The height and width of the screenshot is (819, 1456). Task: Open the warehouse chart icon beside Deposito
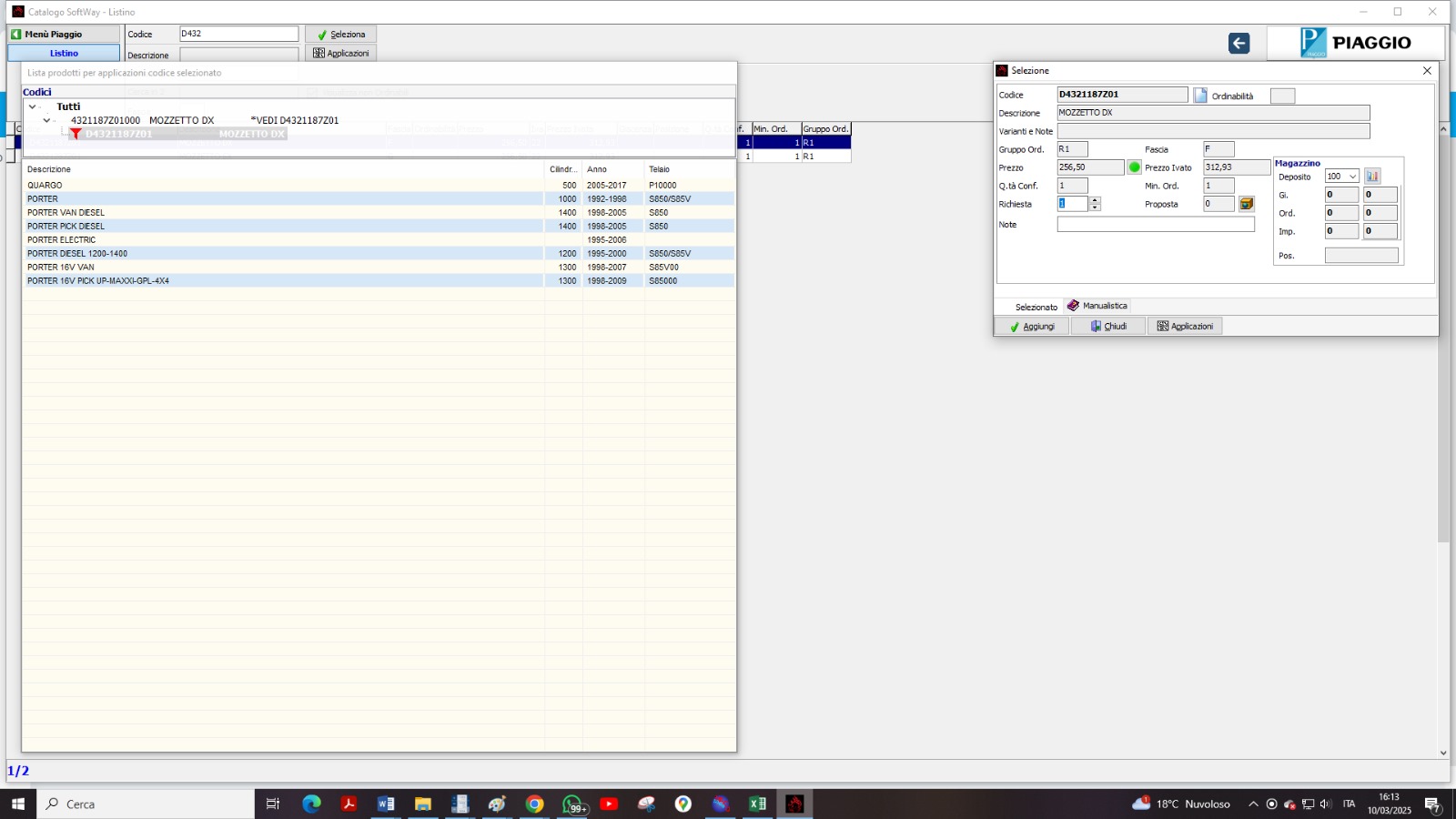pos(1372,177)
